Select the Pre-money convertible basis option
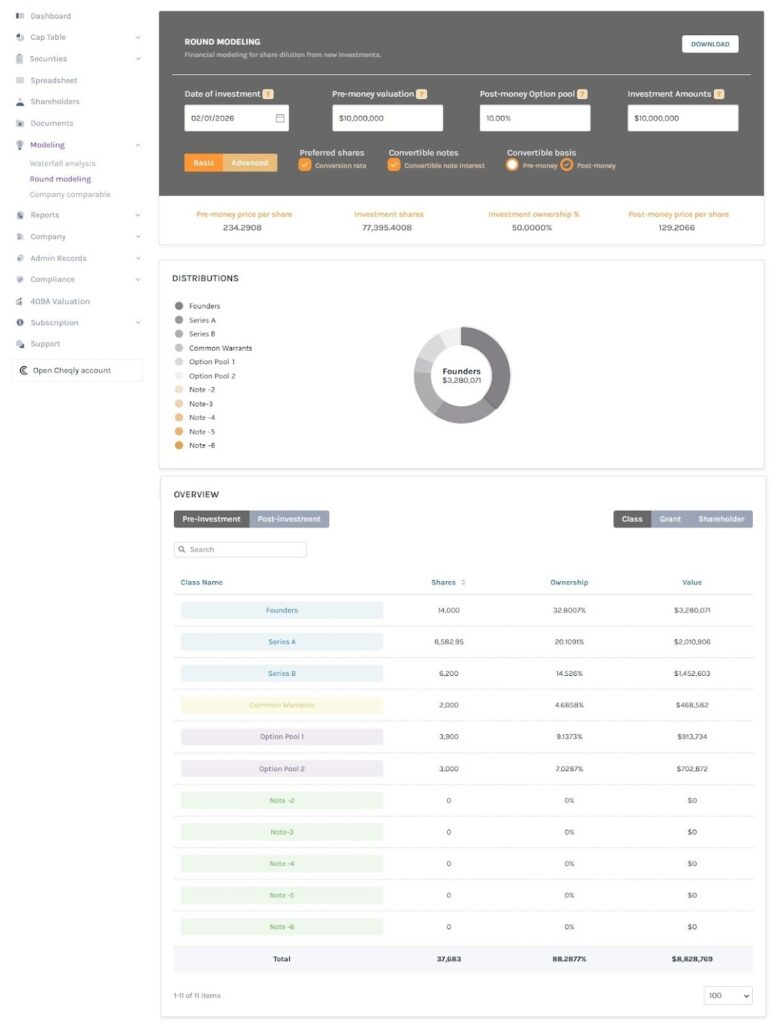 (513, 165)
